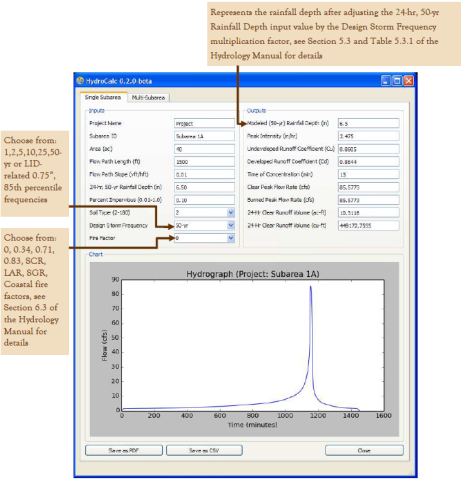Switch to the Multi-Subarea tab
Viewport: 461px width, 480px height.
tap(148, 98)
